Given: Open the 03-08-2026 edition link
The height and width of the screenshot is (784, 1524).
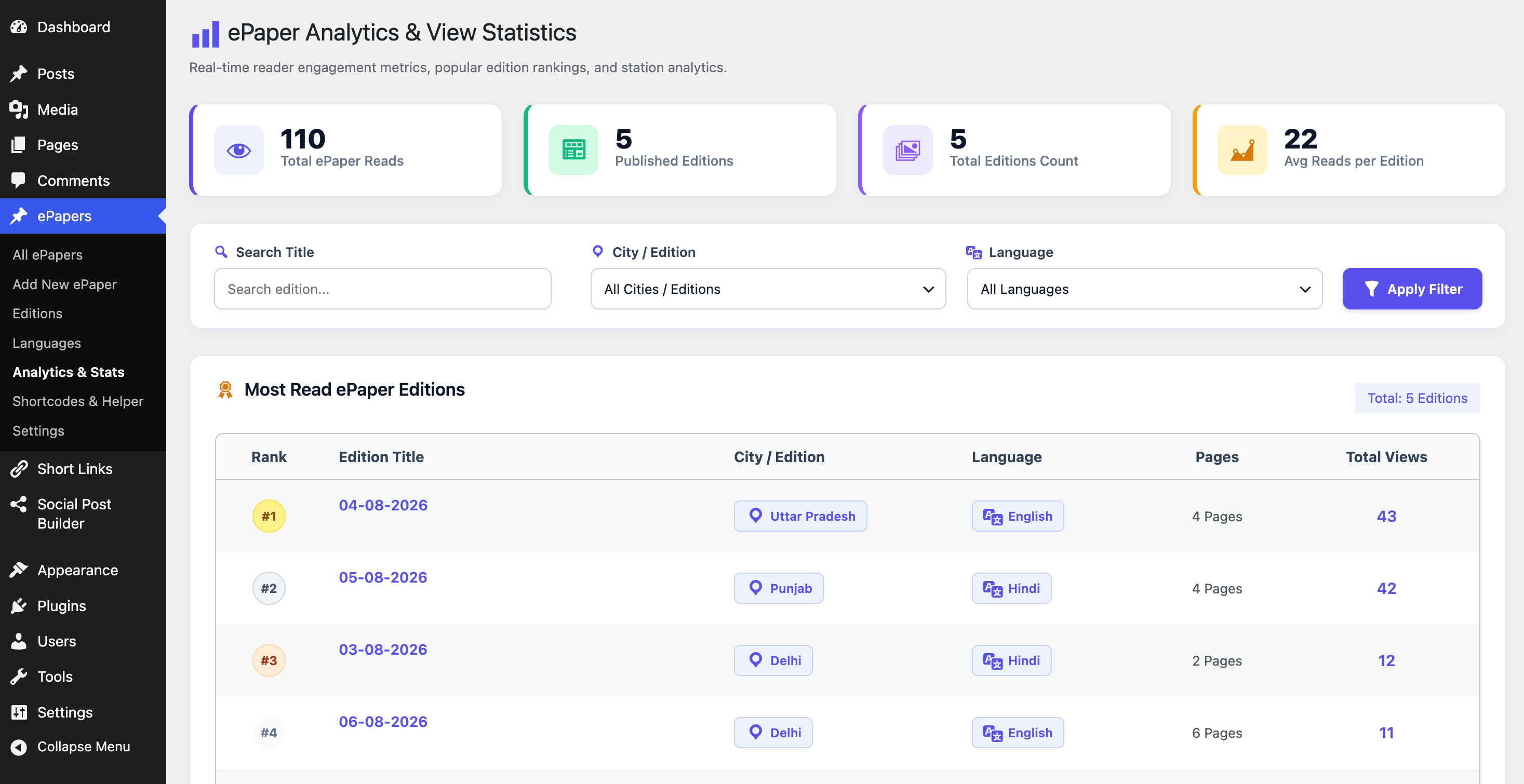Looking at the screenshot, I should click(x=383, y=650).
